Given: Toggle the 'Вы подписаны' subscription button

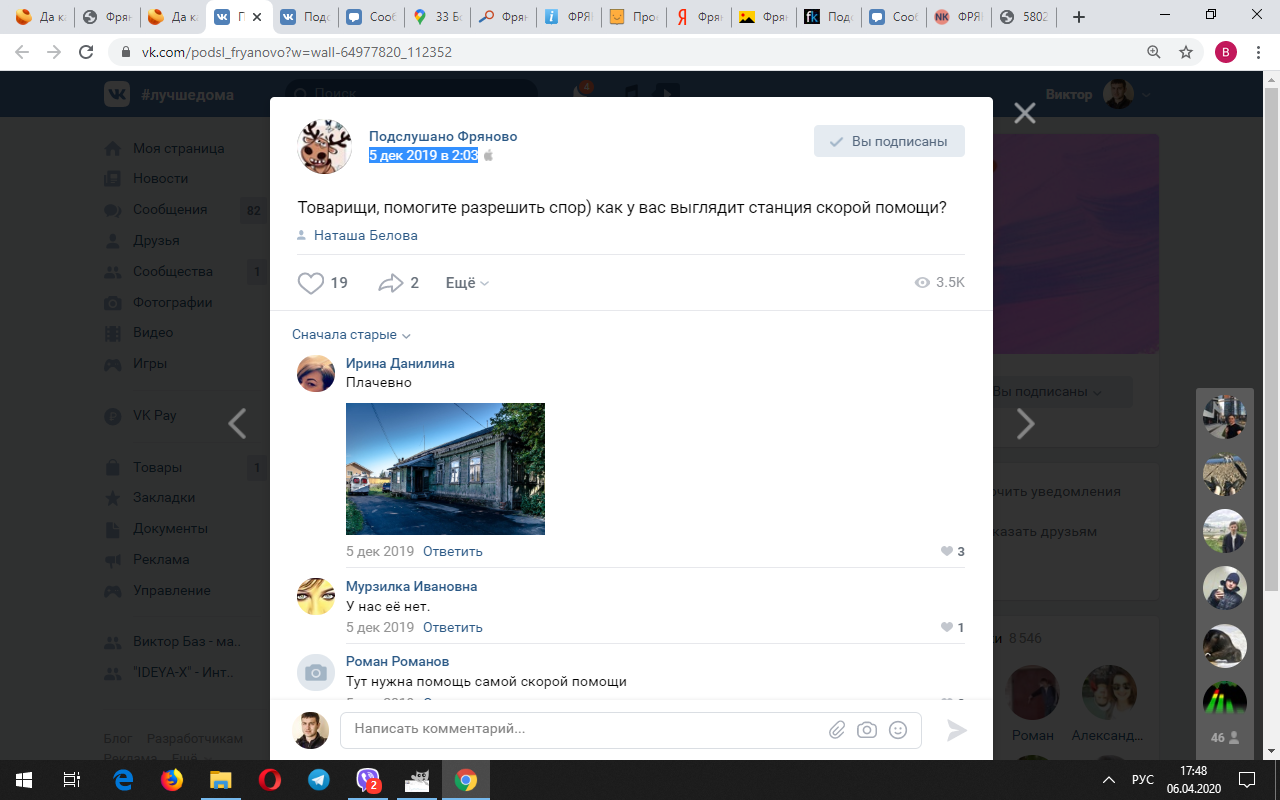Looking at the screenshot, I should 888,142.
